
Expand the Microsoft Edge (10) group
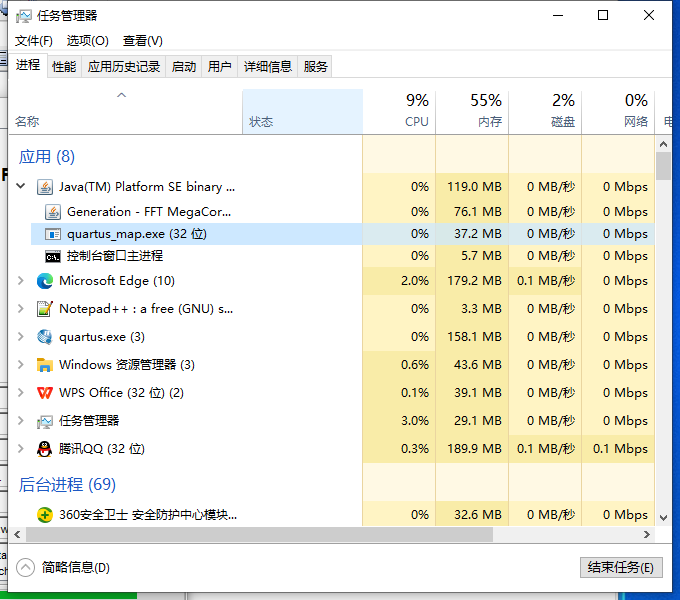coord(20,281)
